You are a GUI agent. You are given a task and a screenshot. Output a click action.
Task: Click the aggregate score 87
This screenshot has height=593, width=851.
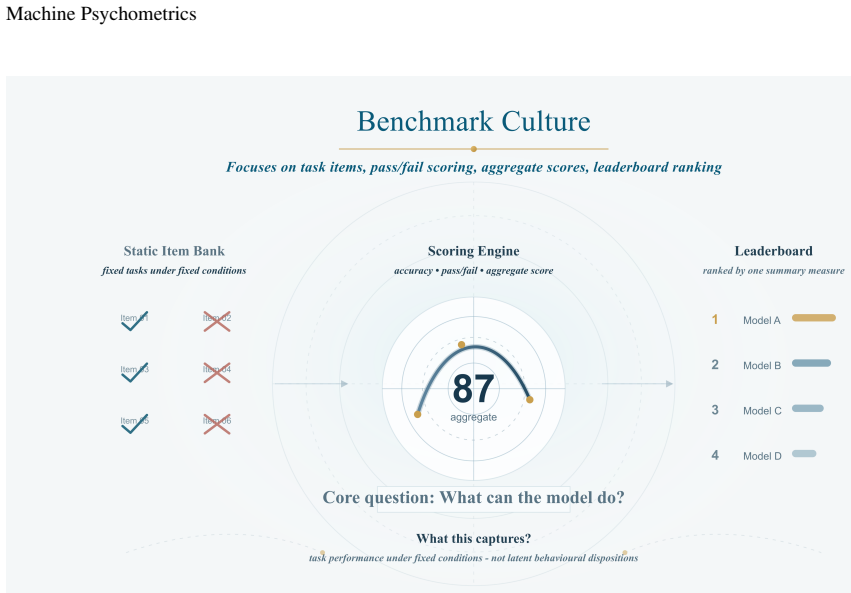[473, 388]
